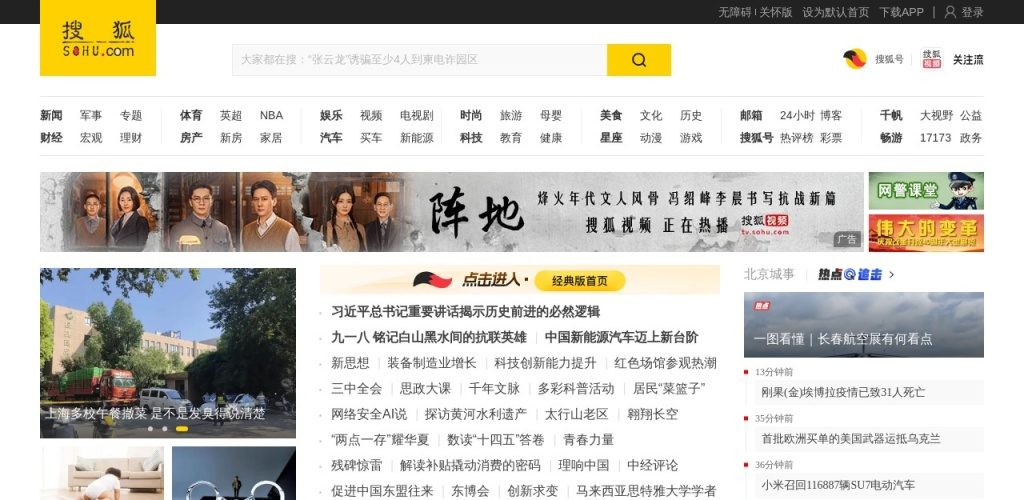This screenshot has width=1024, height=500.
Task: Open headline 习近平总书记重要讲话揭示历史前进的必然逻辑
Action: (x=466, y=311)
